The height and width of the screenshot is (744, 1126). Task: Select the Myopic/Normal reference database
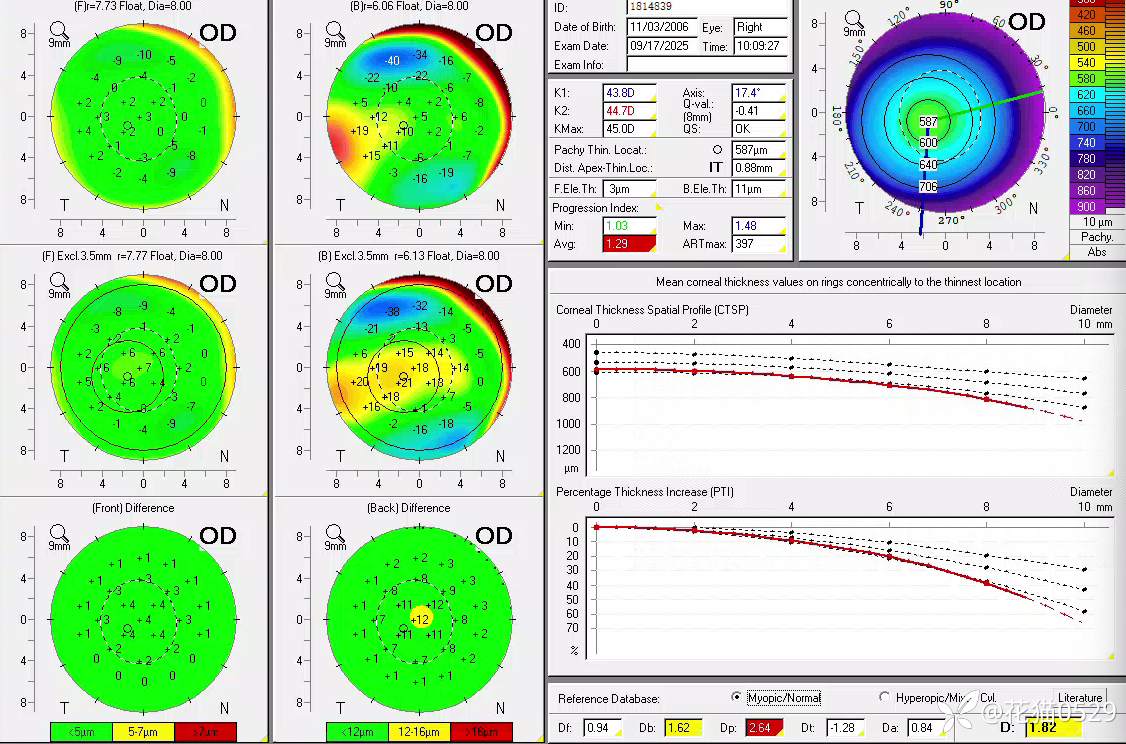point(737,697)
